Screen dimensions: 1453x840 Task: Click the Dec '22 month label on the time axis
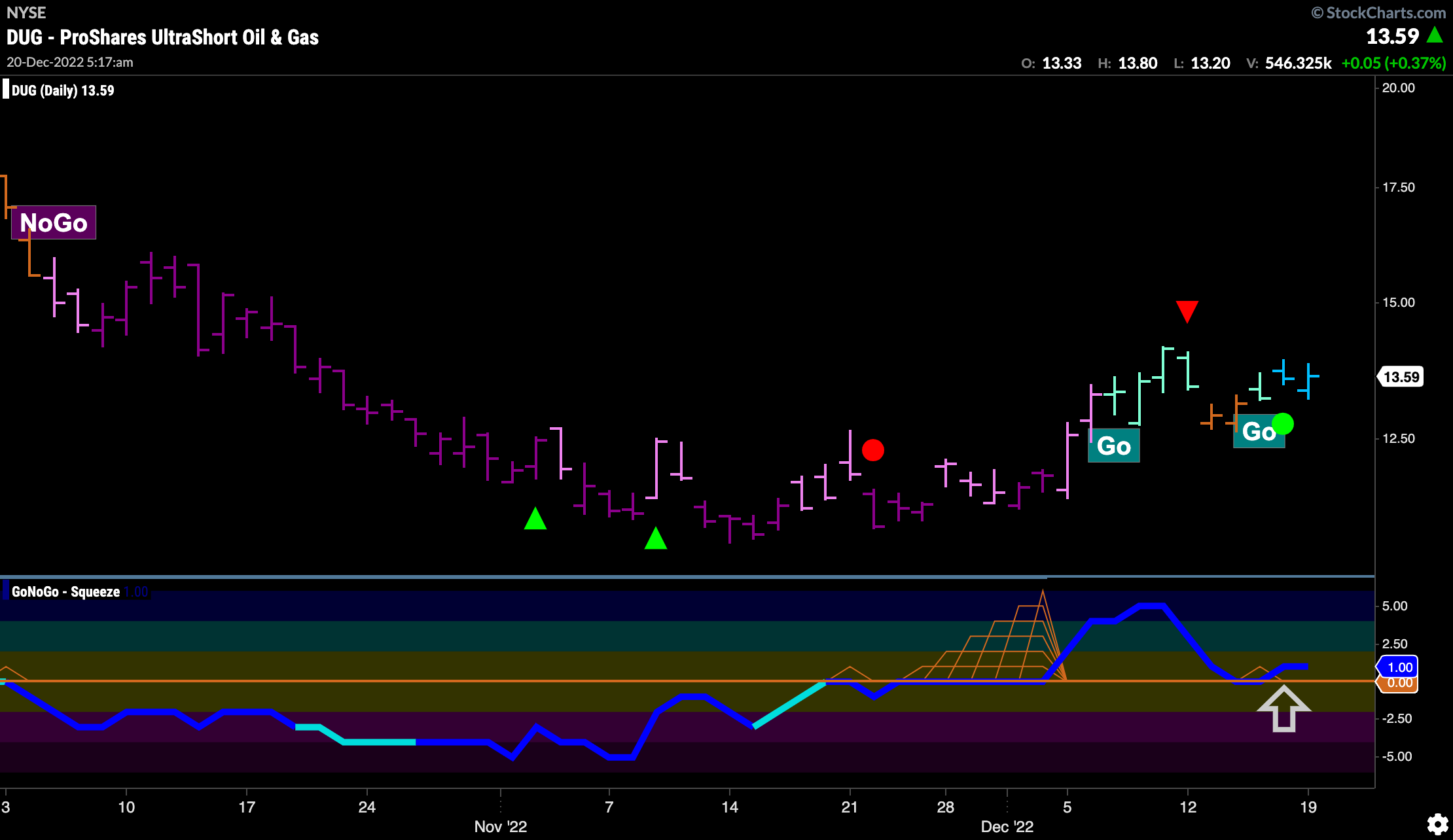point(1007,826)
